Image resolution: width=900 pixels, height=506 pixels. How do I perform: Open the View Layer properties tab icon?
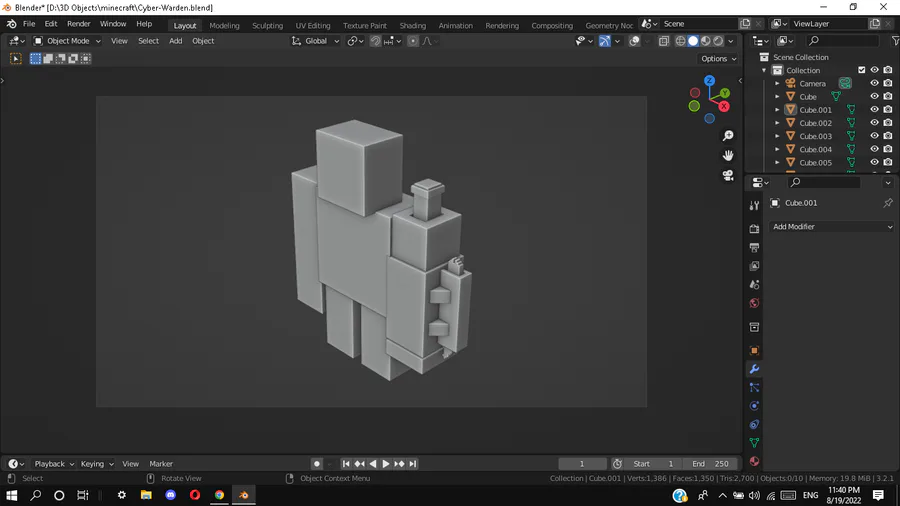pos(754,266)
